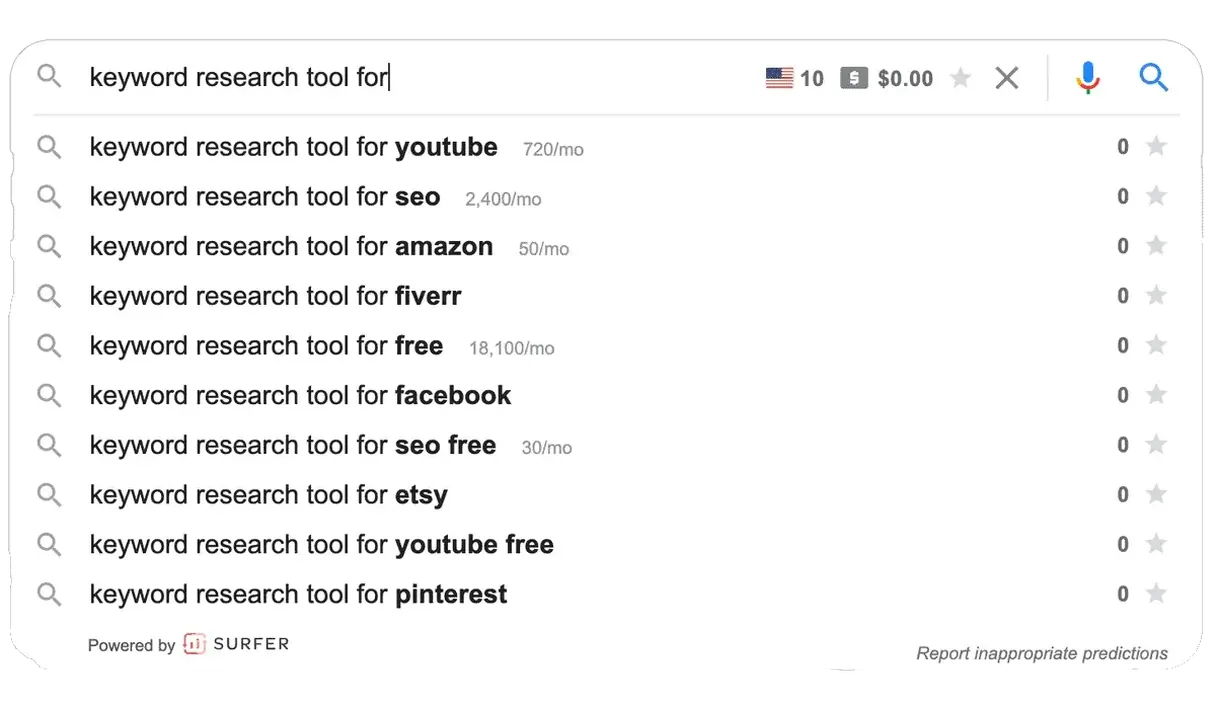Select suggestion ending with 'fiverr'
The image size is (1216, 709).
click(x=275, y=296)
